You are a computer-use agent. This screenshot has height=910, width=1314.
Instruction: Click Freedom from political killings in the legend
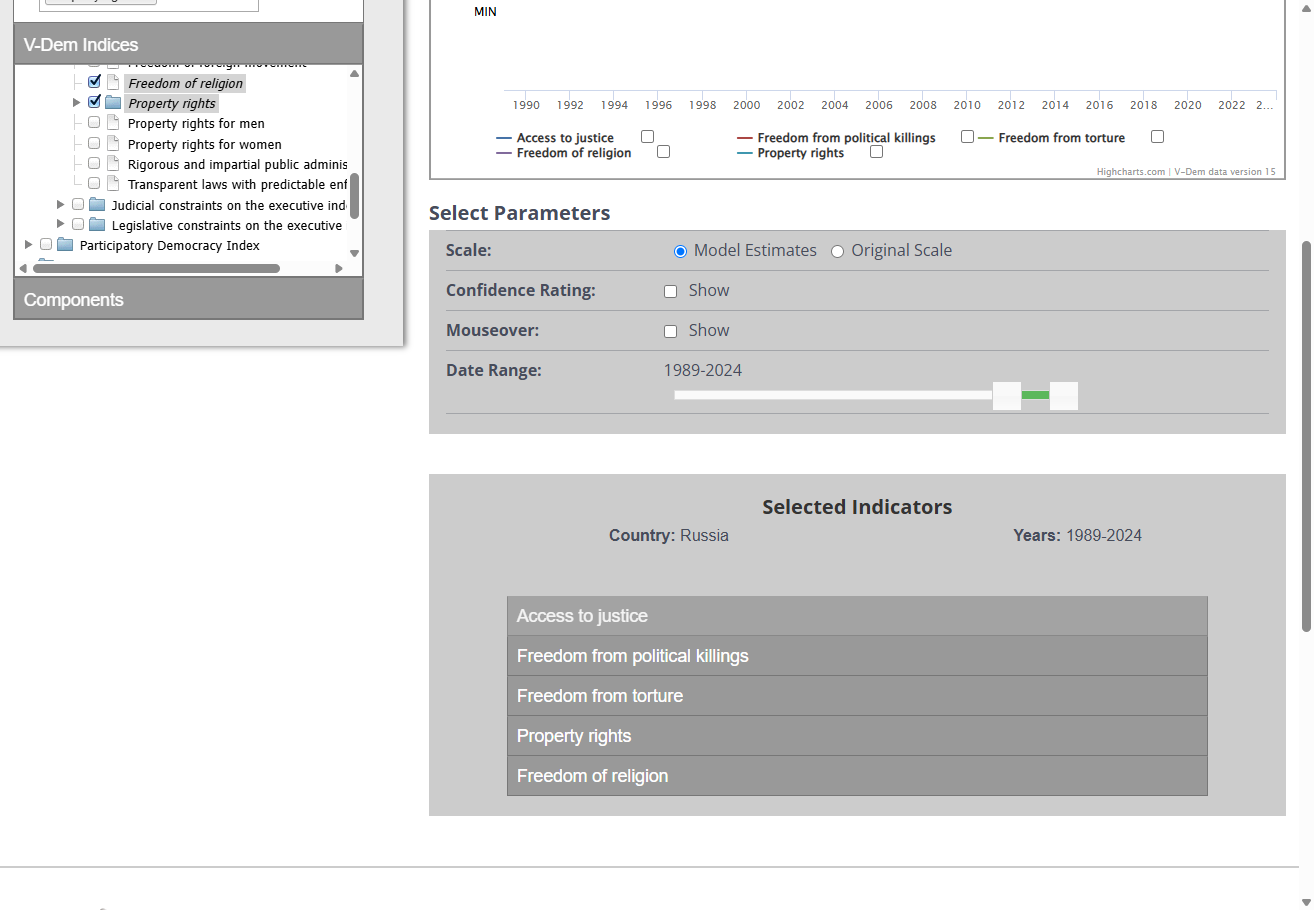pos(846,138)
